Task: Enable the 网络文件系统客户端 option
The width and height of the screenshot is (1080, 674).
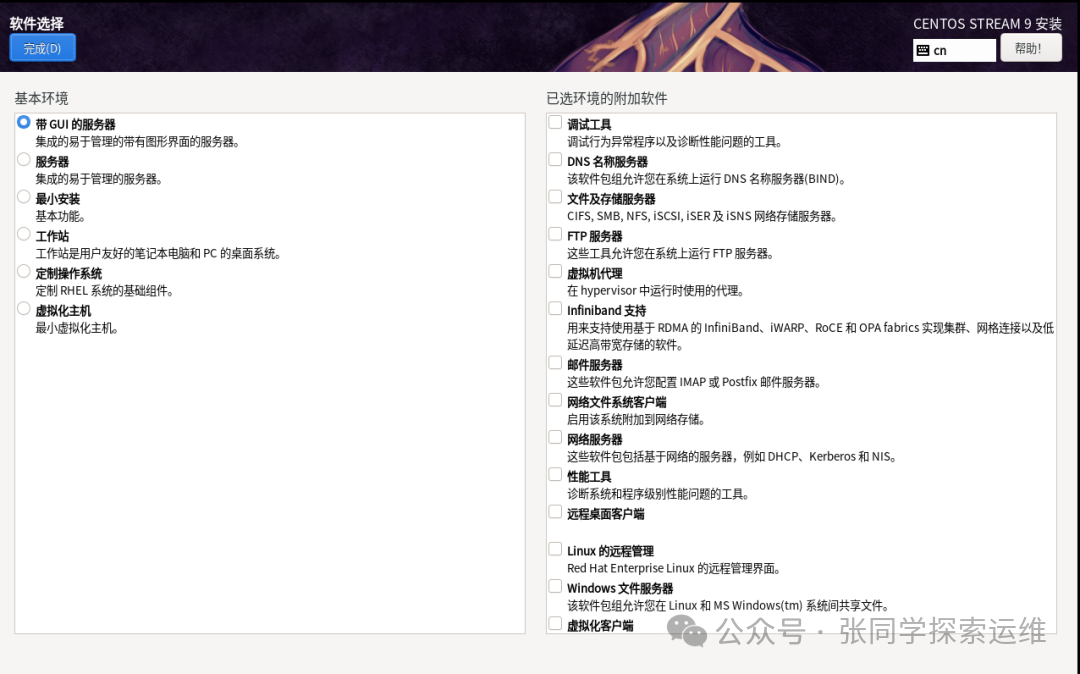Action: (x=556, y=399)
